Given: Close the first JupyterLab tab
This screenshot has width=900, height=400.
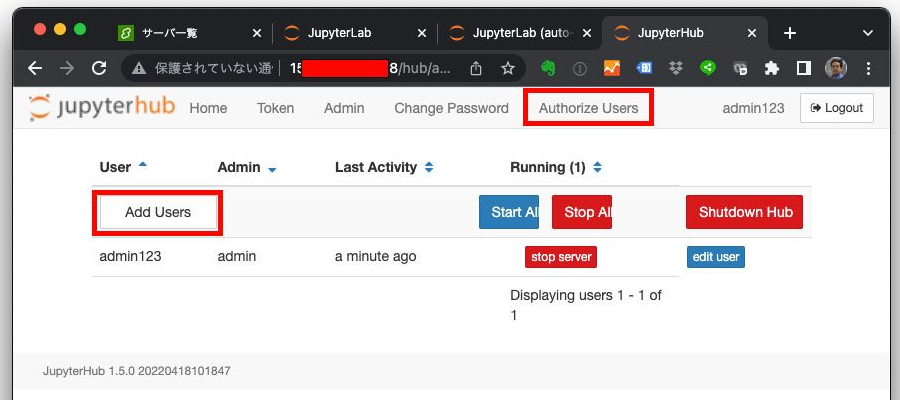Looking at the screenshot, I should click(421, 33).
